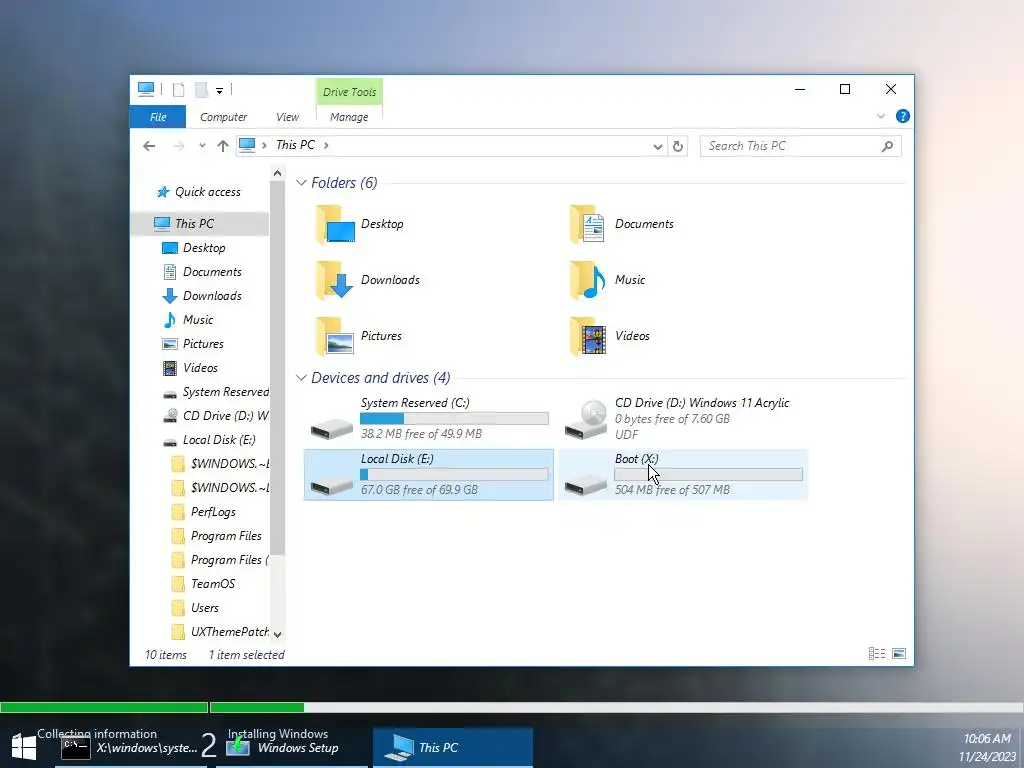Click the Boot (X:) usage bar

(709, 475)
